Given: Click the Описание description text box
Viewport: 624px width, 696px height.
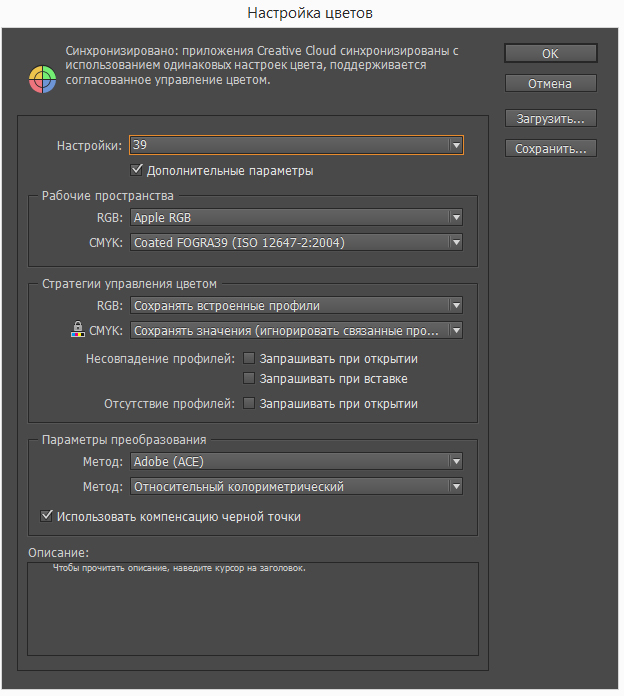Looking at the screenshot, I should coord(253,609).
